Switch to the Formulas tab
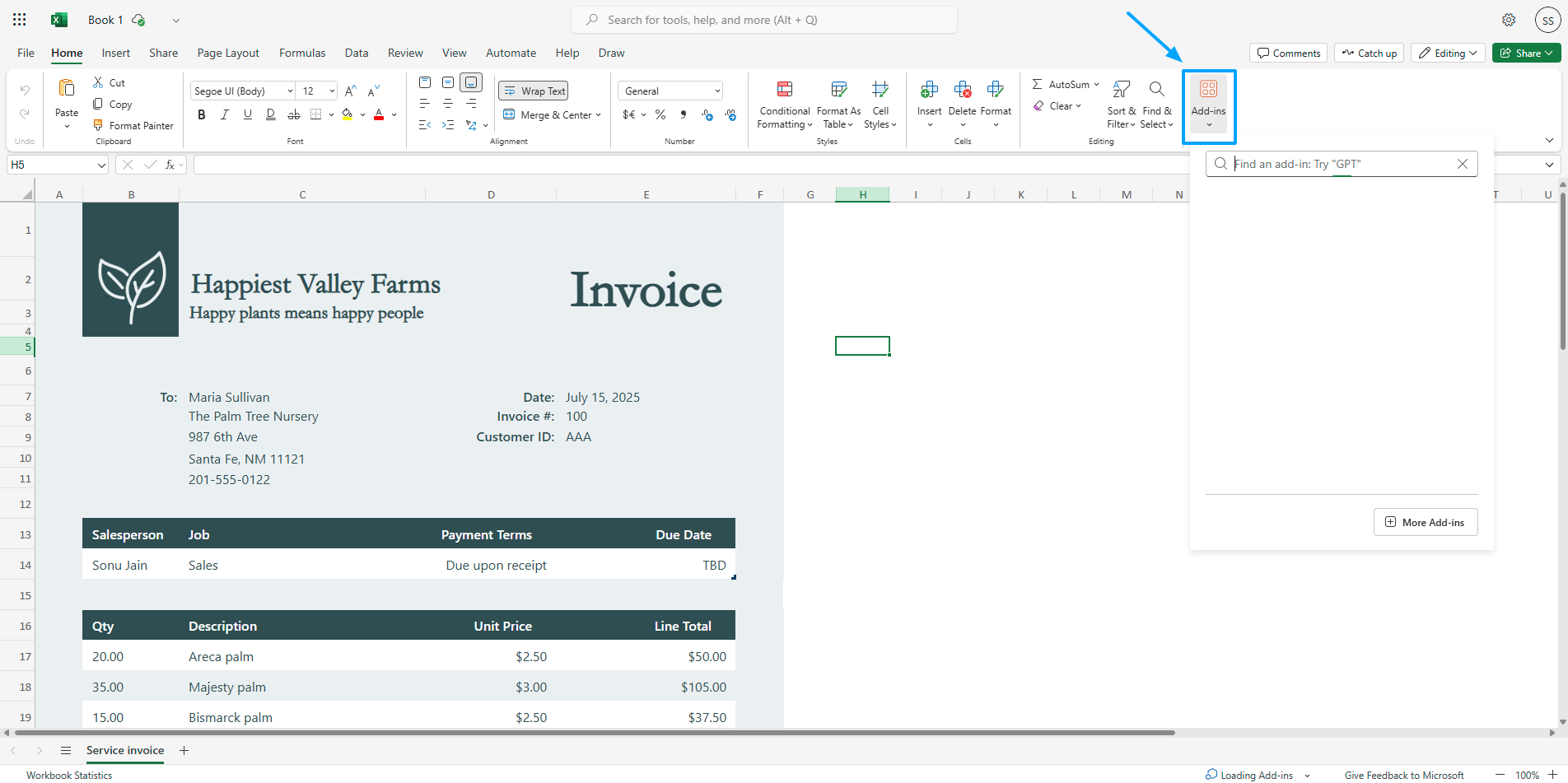This screenshot has width=1568, height=783. [x=302, y=53]
